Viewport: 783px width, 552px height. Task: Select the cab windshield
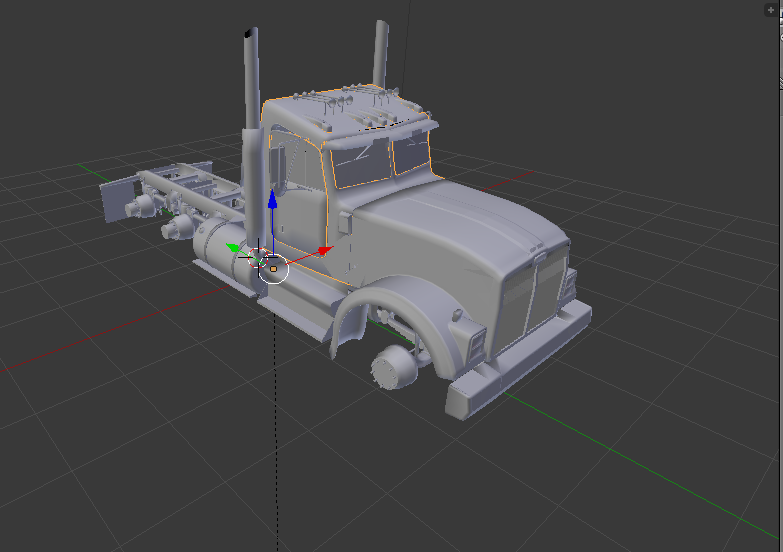[381, 160]
